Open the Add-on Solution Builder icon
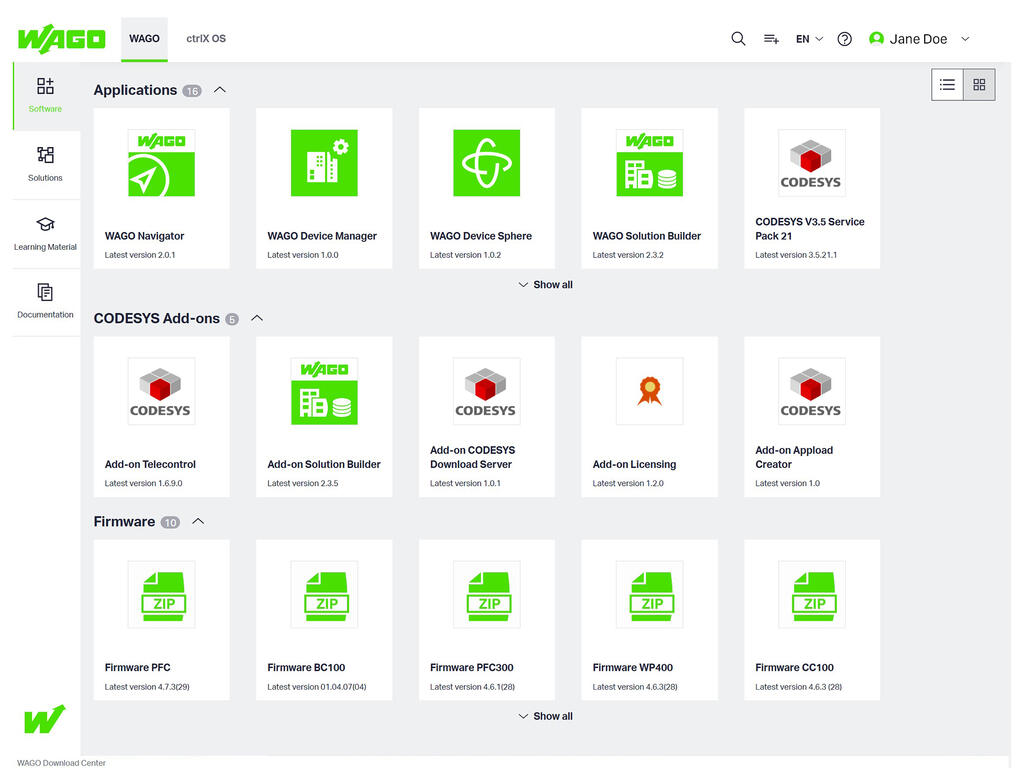This screenshot has height=768, width=1024. click(x=324, y=391)
